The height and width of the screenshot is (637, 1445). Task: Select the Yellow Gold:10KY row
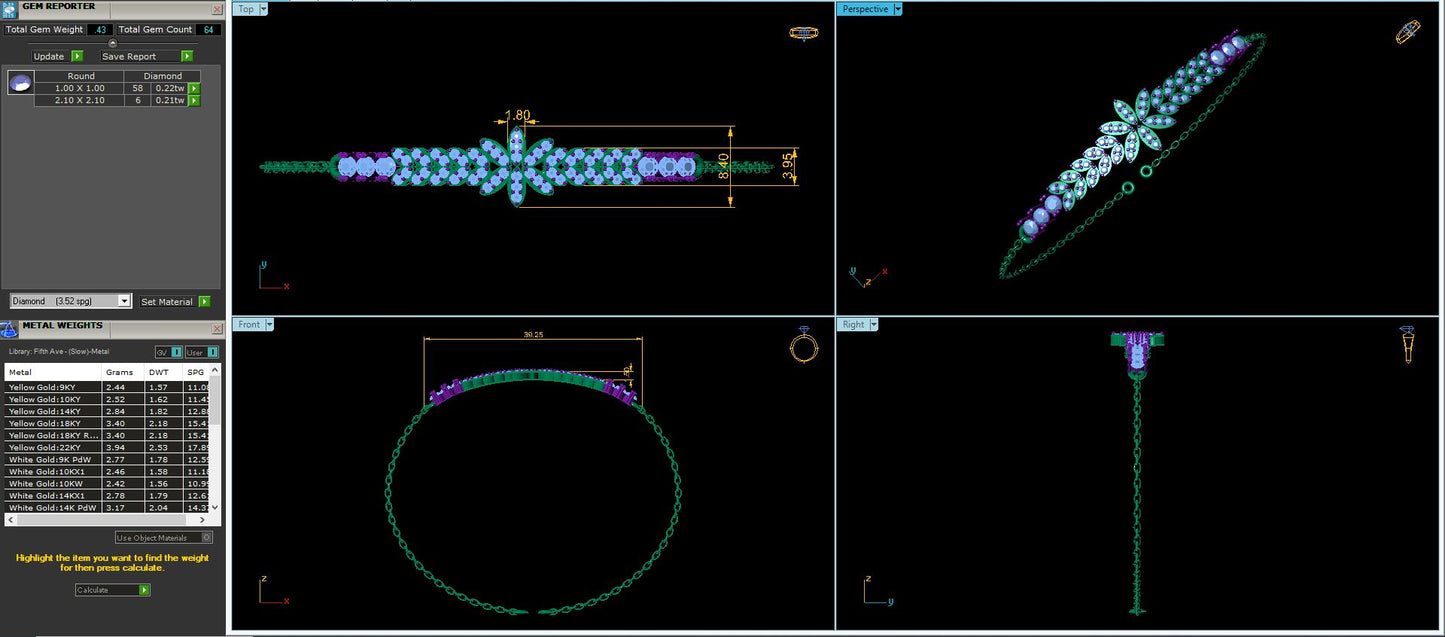pos(107,399)
